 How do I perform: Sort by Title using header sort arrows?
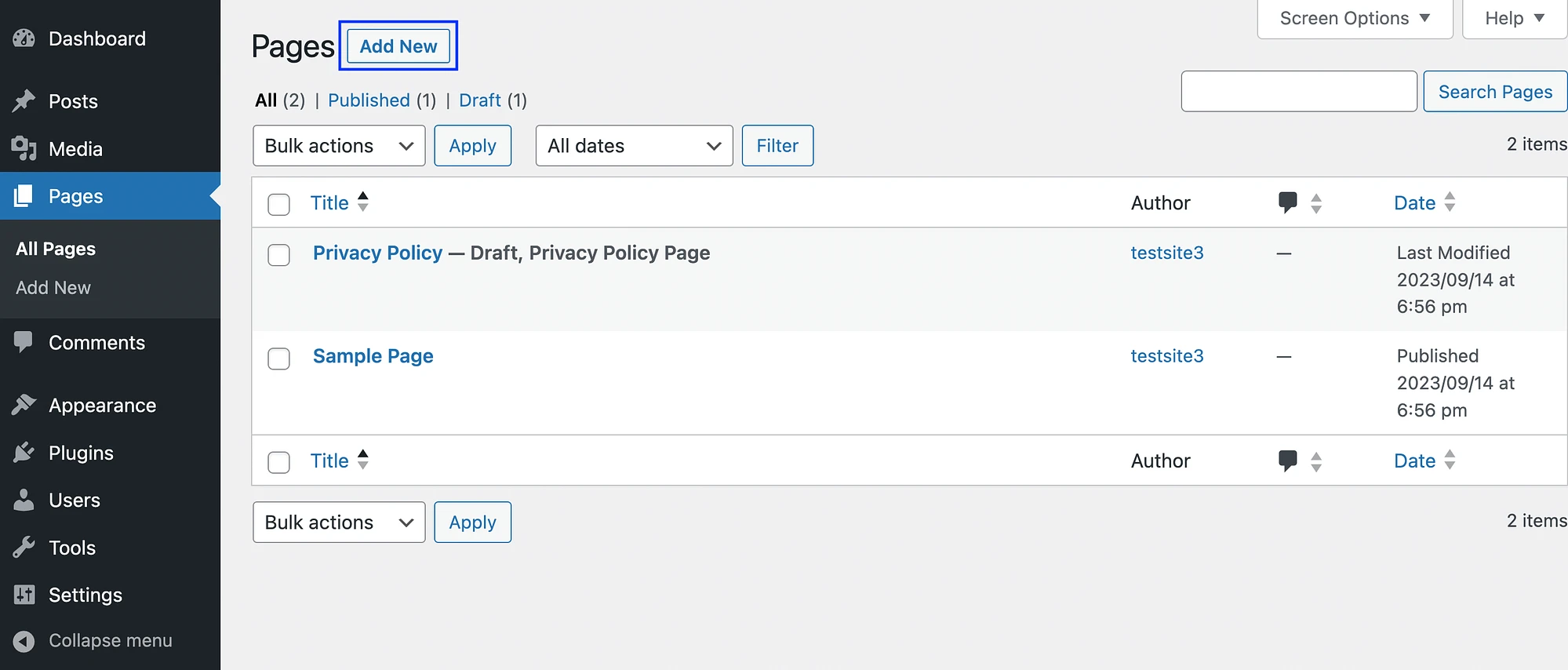pos(363,202)
